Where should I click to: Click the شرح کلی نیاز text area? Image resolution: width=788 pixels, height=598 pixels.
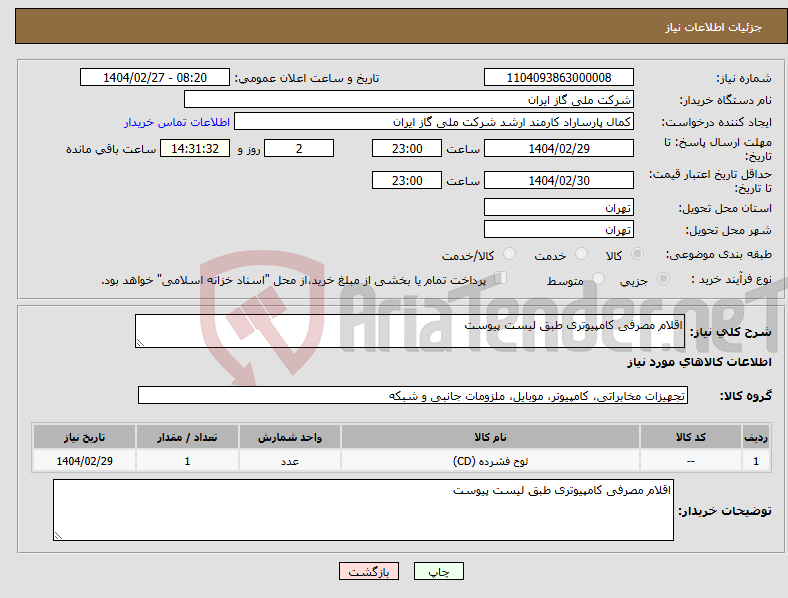(x=410, y=331)
